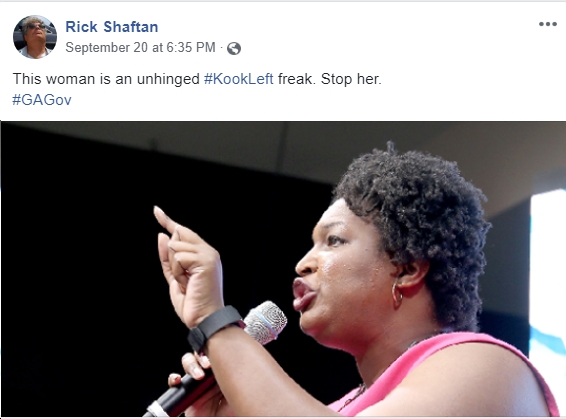Click the word "Shaftan" in the author name
566x419 pixels.
pos(131,27)
